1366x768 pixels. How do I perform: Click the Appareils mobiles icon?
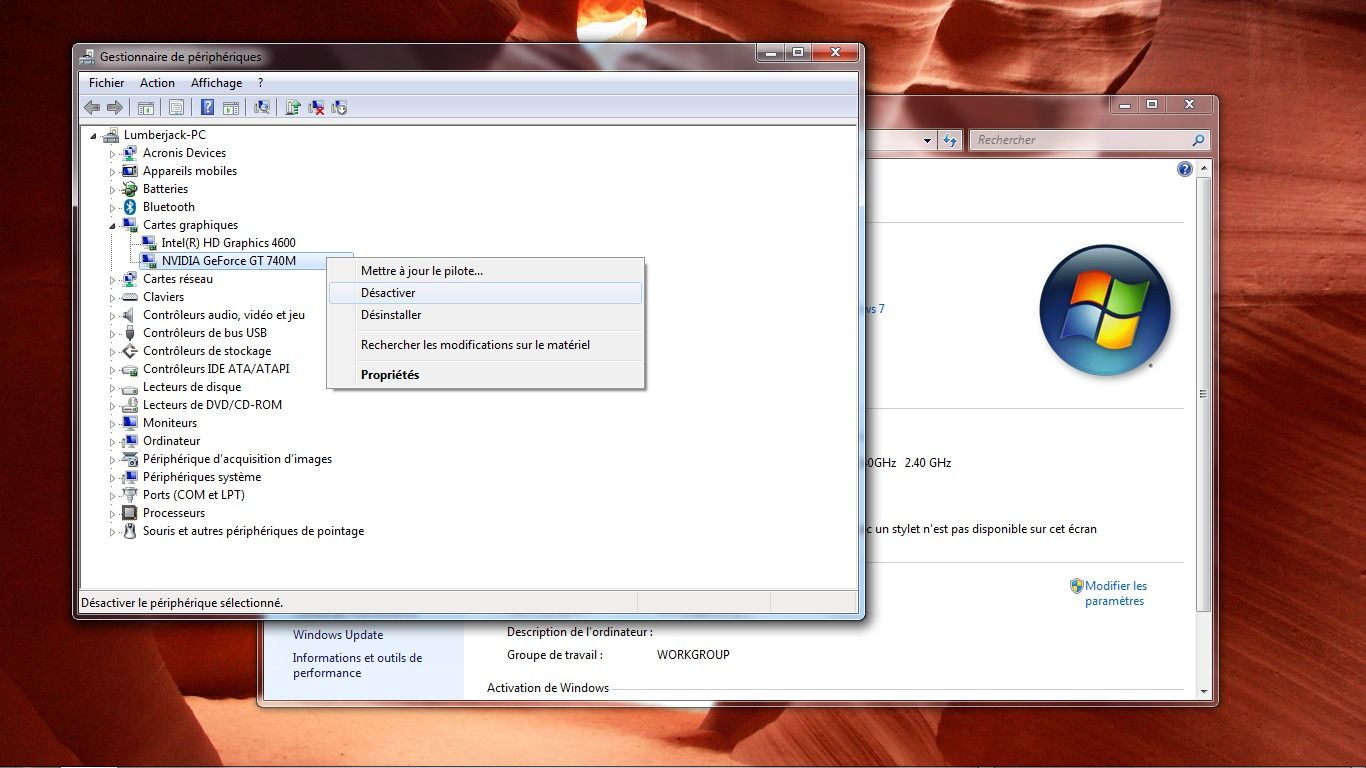(x=129, y=171)
